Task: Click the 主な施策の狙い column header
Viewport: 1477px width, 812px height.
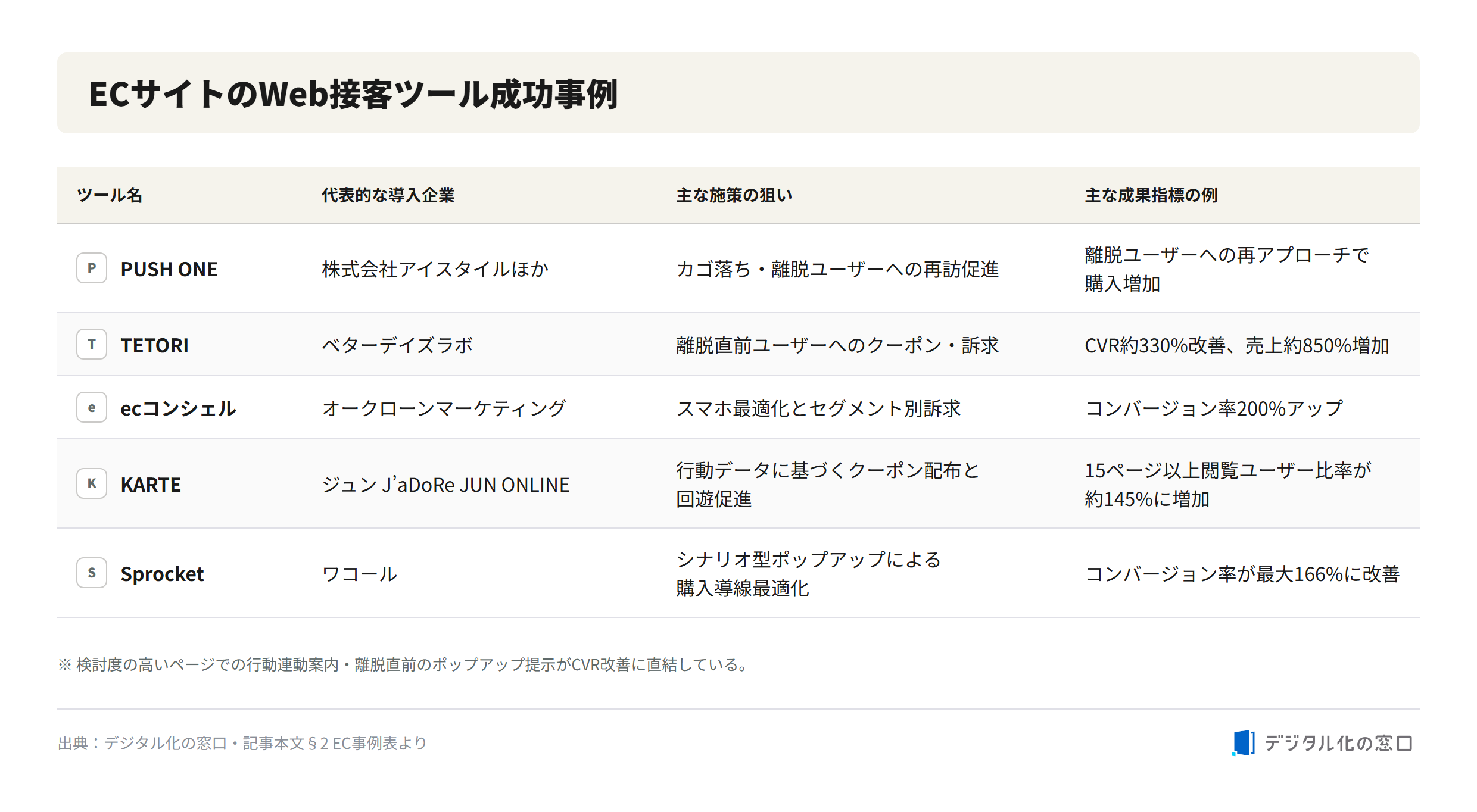Action: tap(734, 195)
